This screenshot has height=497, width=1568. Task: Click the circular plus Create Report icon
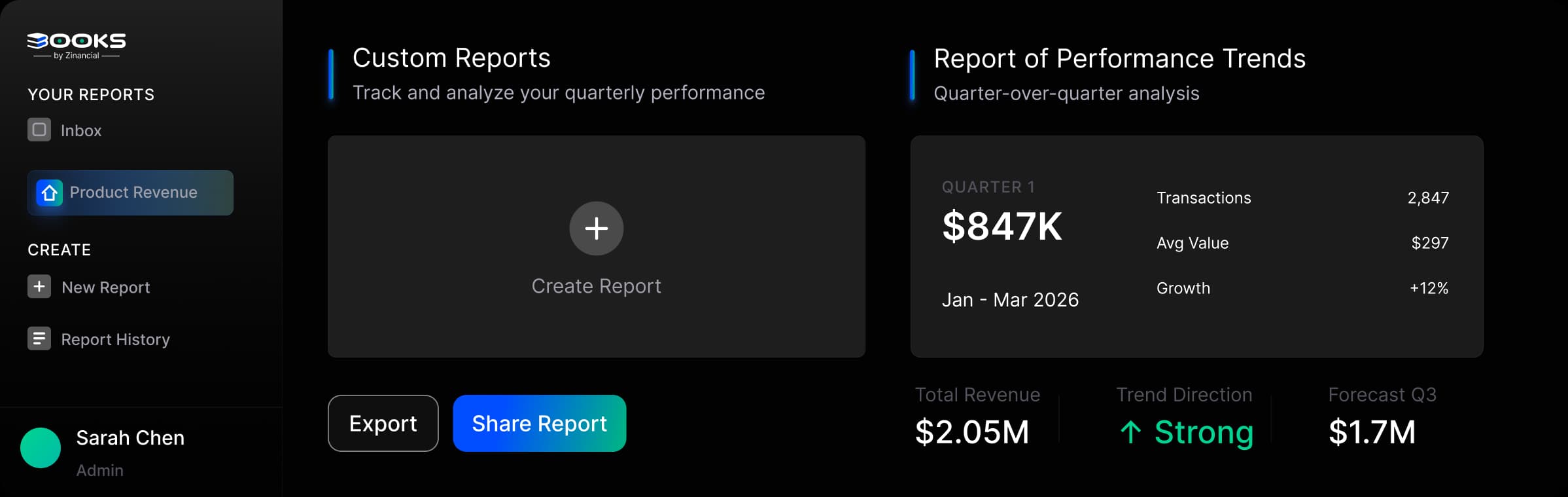tap(596, 229)
